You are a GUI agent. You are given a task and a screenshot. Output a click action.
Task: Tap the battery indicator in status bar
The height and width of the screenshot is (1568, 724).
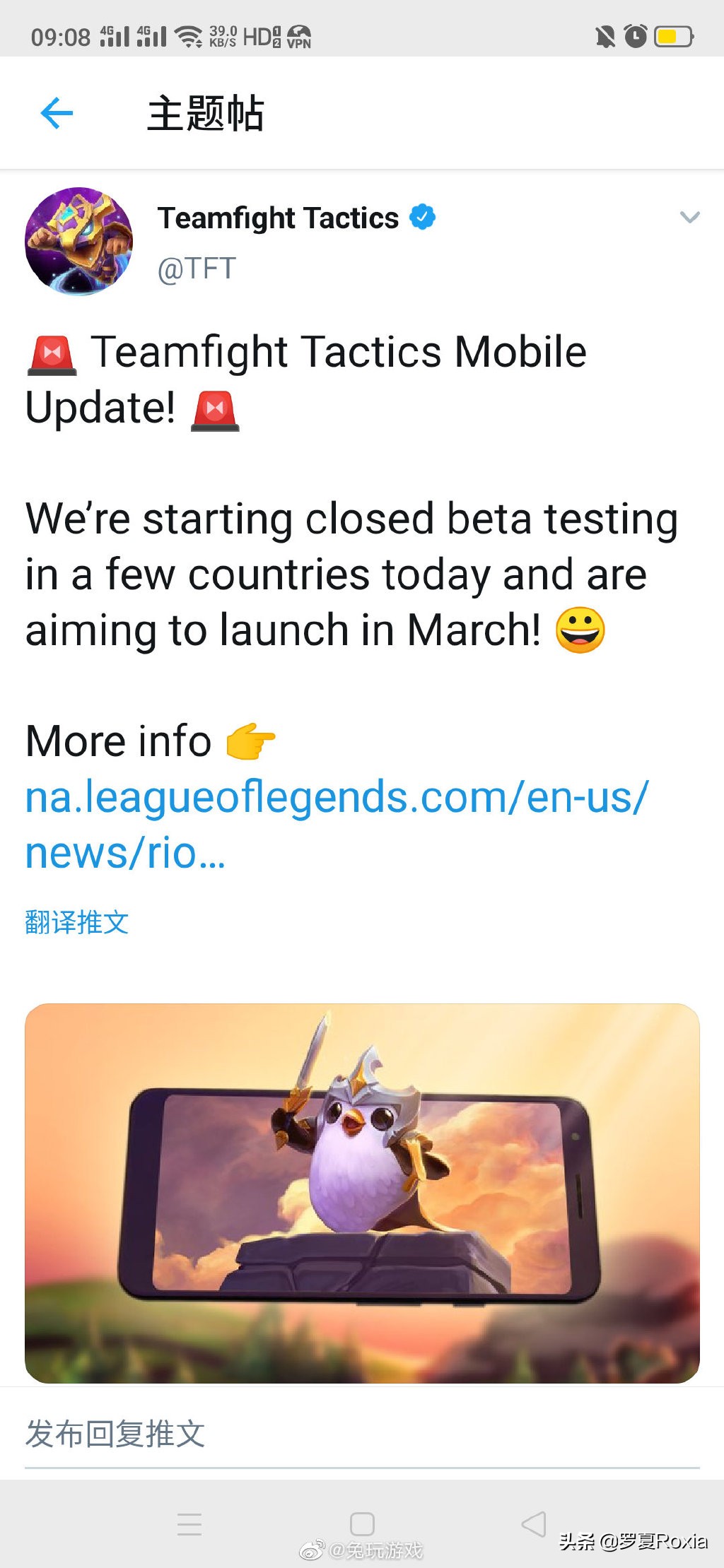[674, 36]
